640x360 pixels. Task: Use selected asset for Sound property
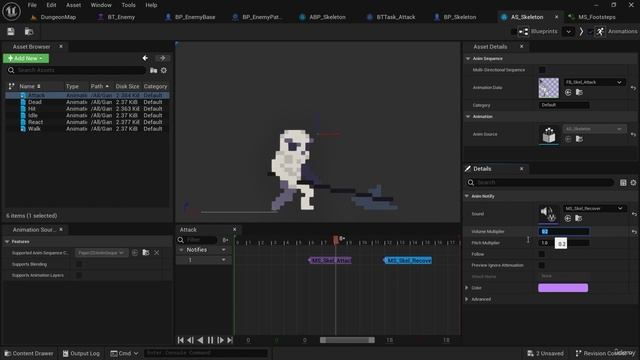(x=568, y=218)
